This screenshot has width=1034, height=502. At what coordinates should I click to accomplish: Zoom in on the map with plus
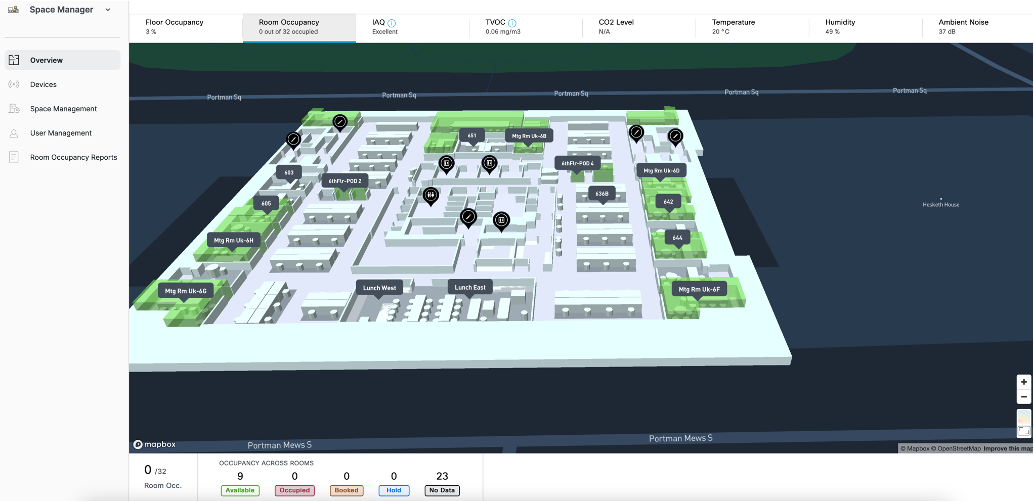click(1023, 382)
